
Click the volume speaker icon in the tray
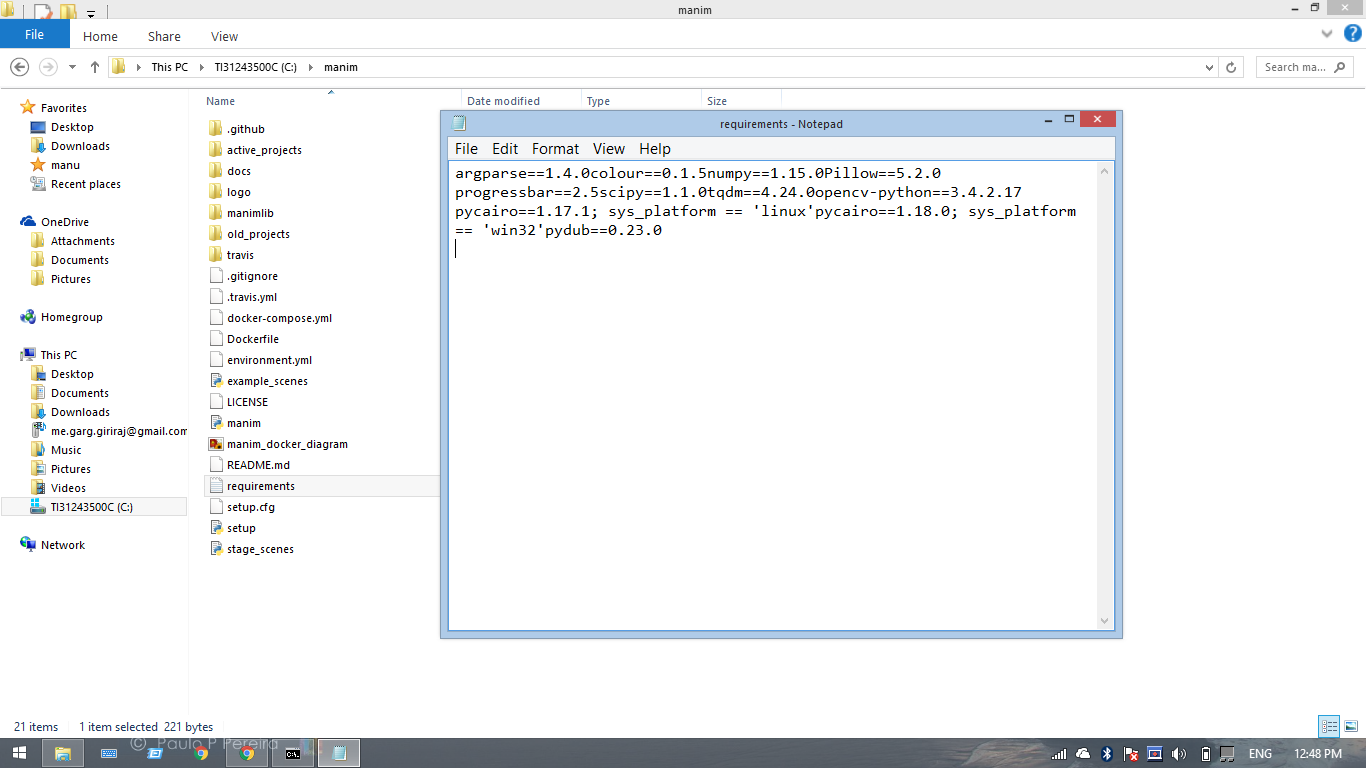(x=1178, y=753)
